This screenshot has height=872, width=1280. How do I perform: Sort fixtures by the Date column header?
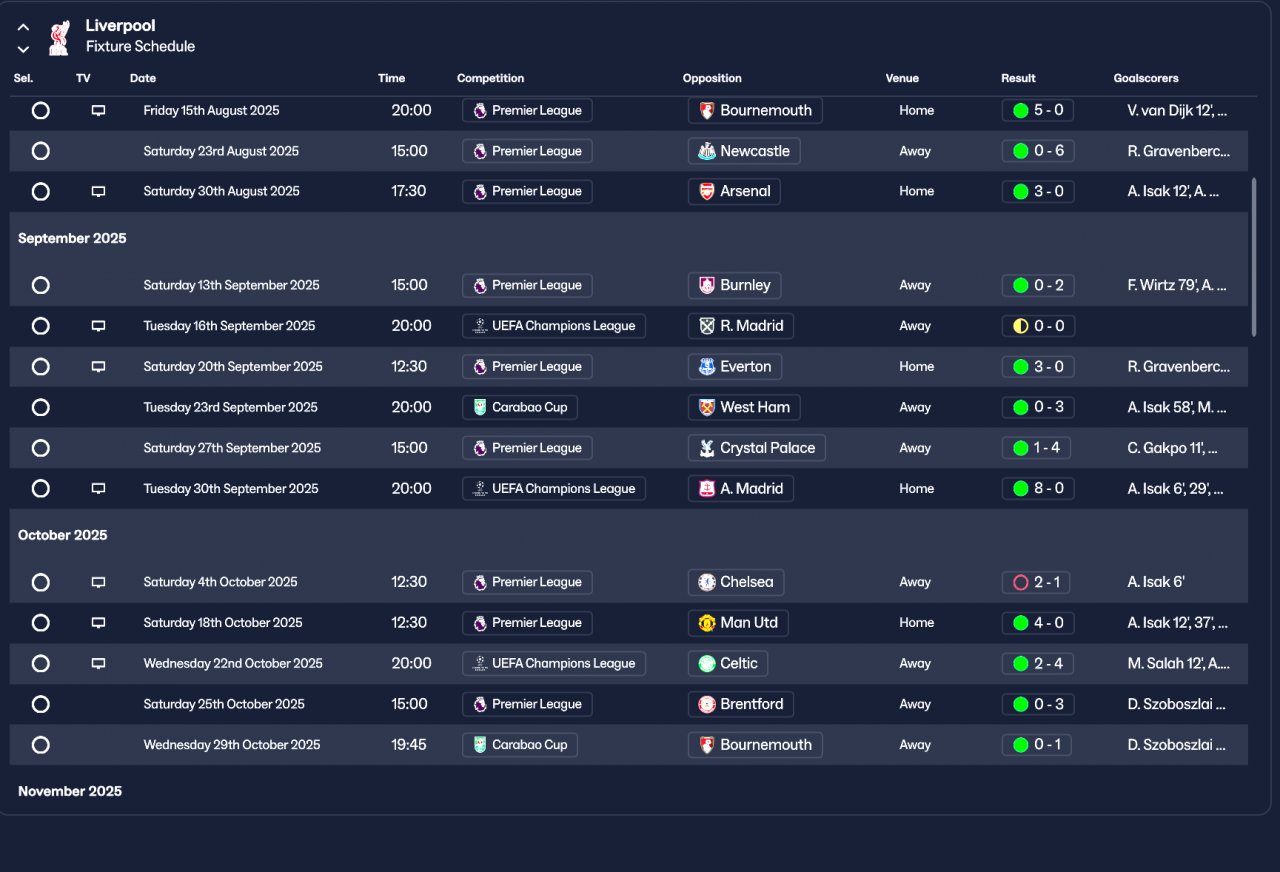click(x=143, y=78)
